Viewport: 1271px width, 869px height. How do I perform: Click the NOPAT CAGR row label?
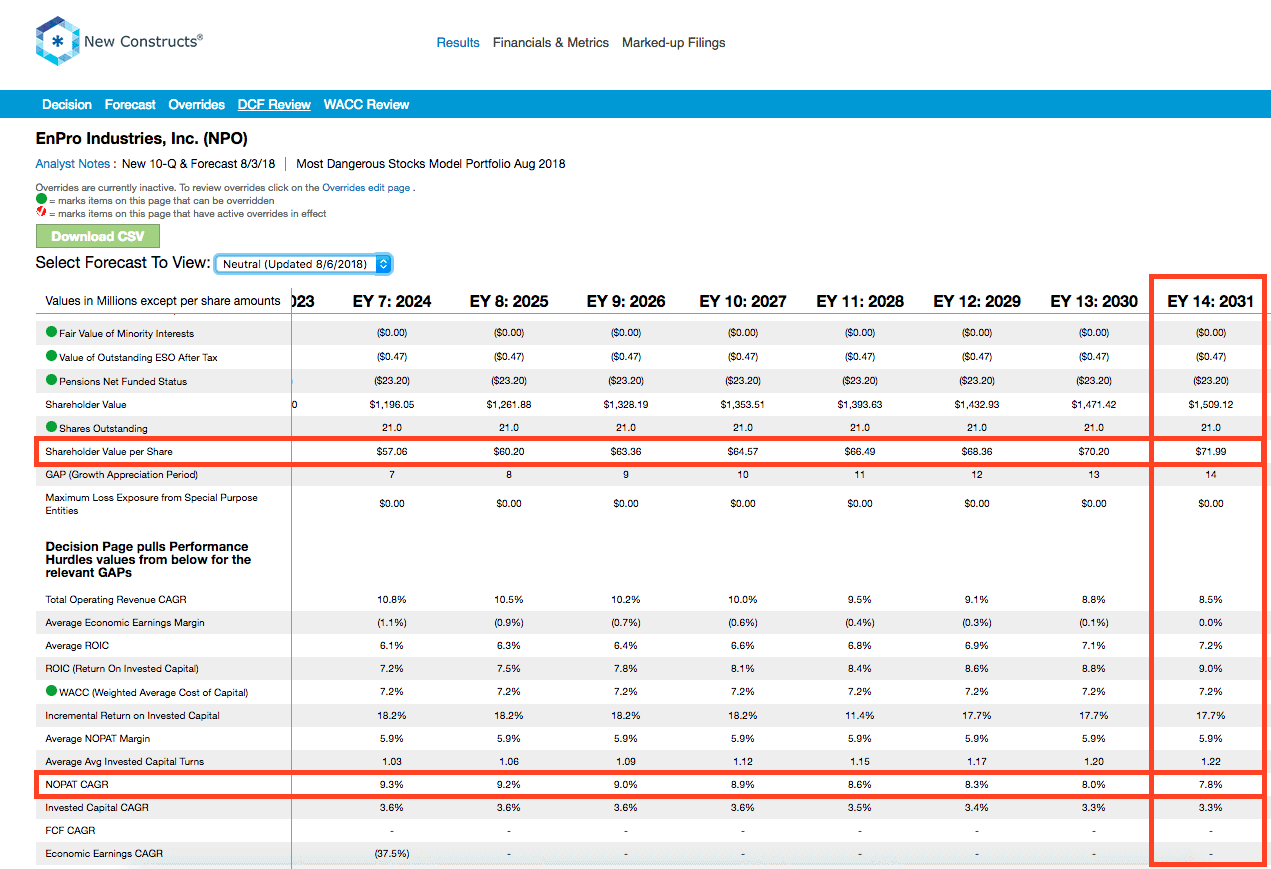coord(77,784)
